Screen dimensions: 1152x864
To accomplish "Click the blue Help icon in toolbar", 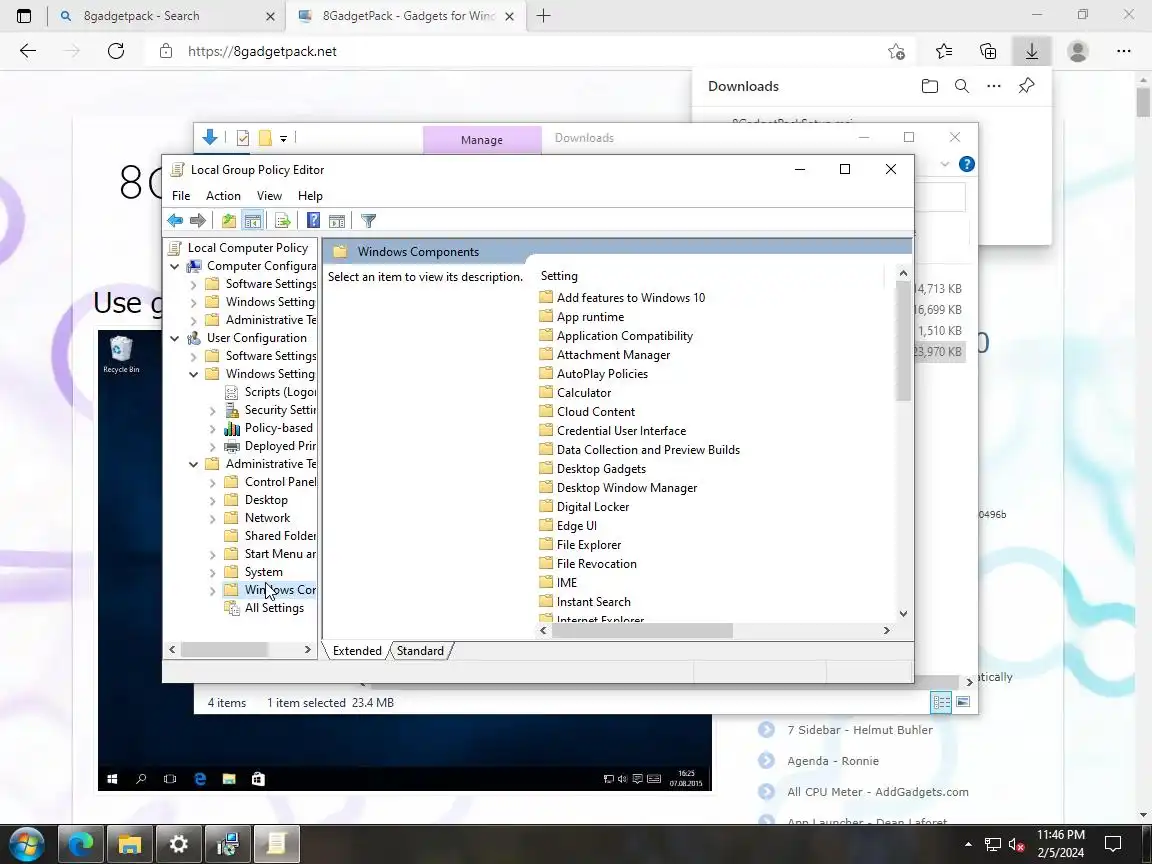I will [313, 220].
